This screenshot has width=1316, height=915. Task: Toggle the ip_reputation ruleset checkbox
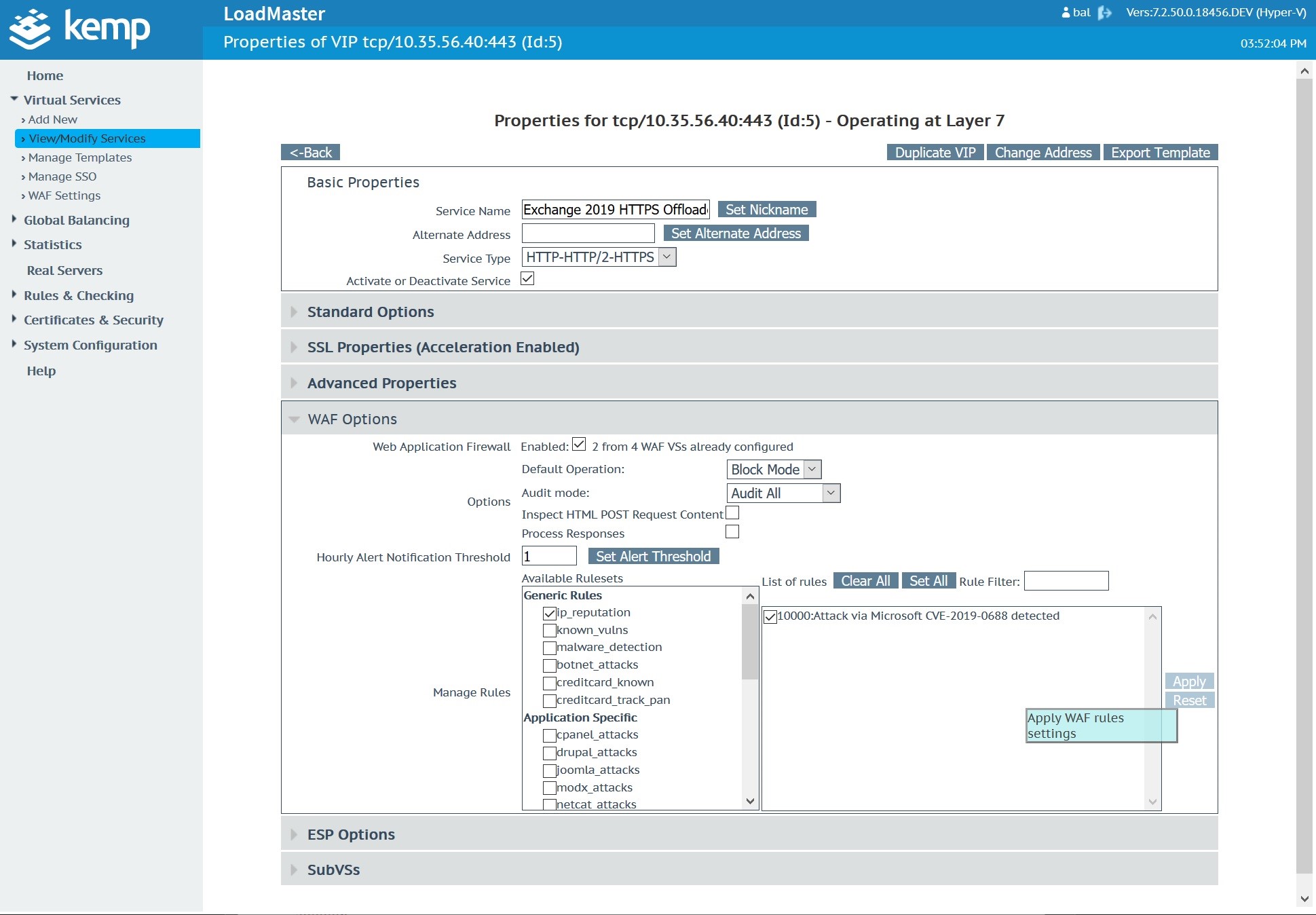point(549,613)
